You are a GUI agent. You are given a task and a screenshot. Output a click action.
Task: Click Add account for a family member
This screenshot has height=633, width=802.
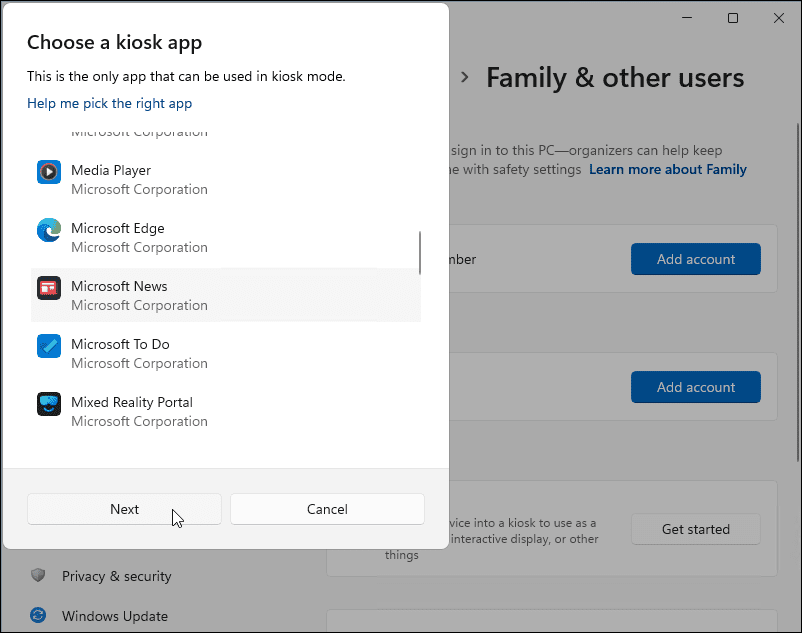pyautogui.click(x=695, y=259)
